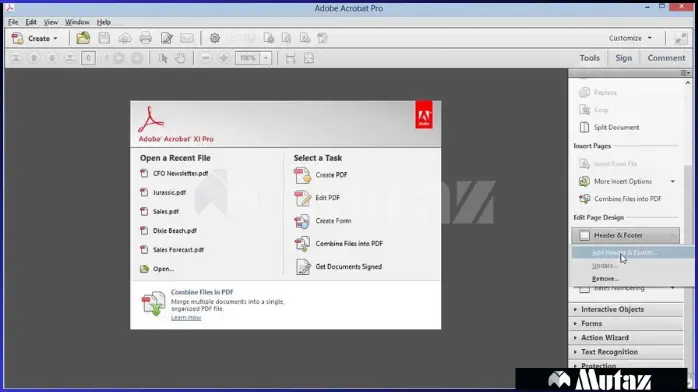Open the Window menu
Viewport: 698px width, 392px height.
coord(77,22)
